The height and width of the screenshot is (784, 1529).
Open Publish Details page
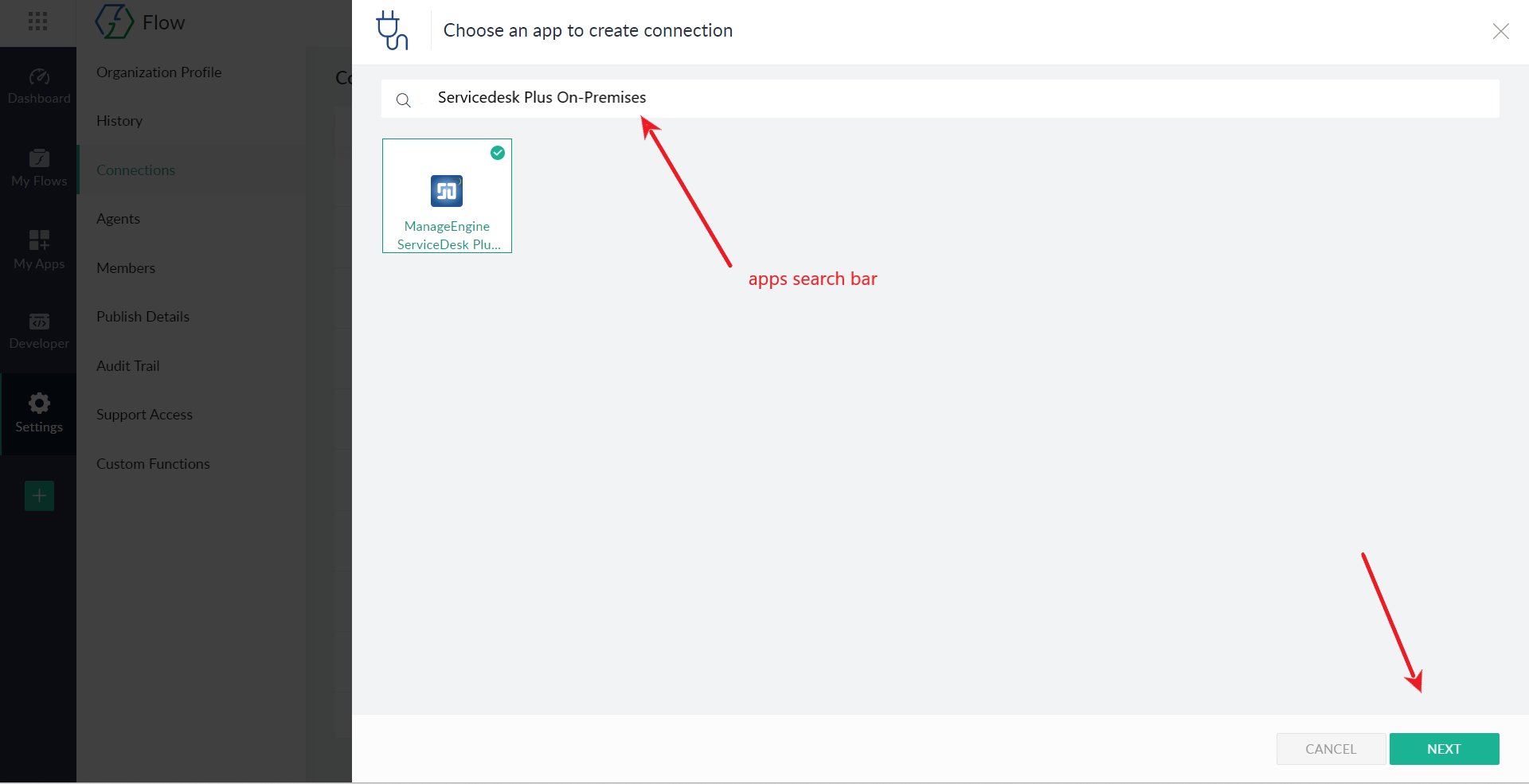click(143, 317)
